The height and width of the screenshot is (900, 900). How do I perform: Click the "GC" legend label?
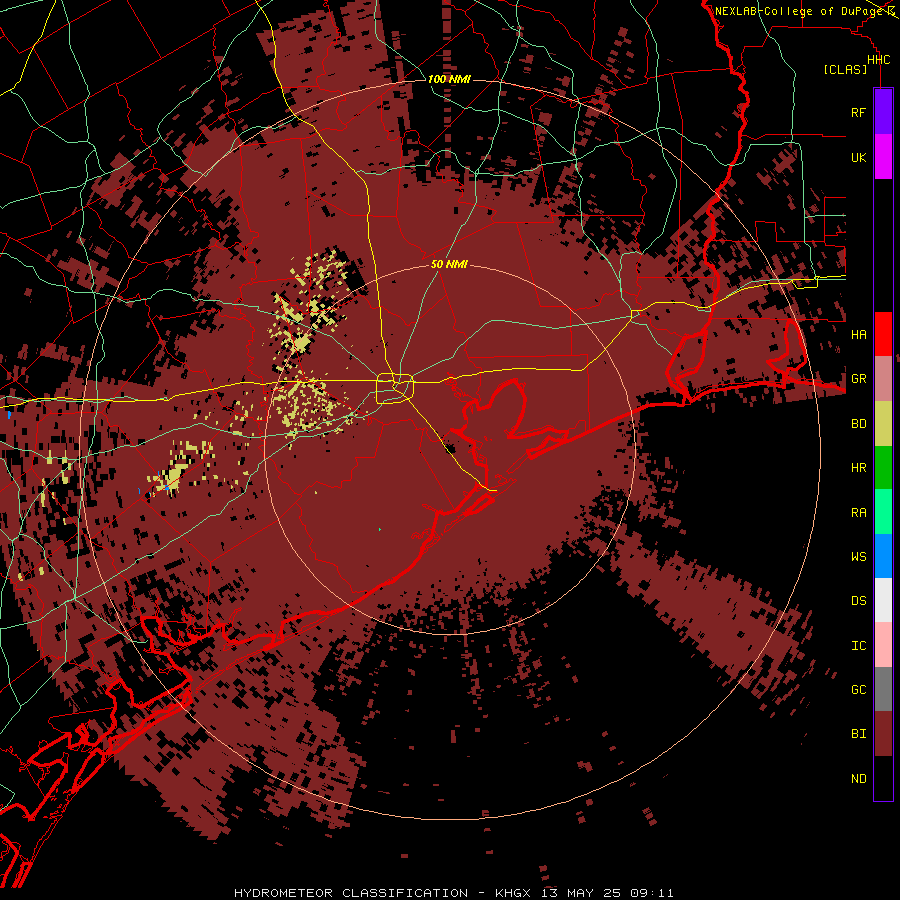[x=858, y=689]
